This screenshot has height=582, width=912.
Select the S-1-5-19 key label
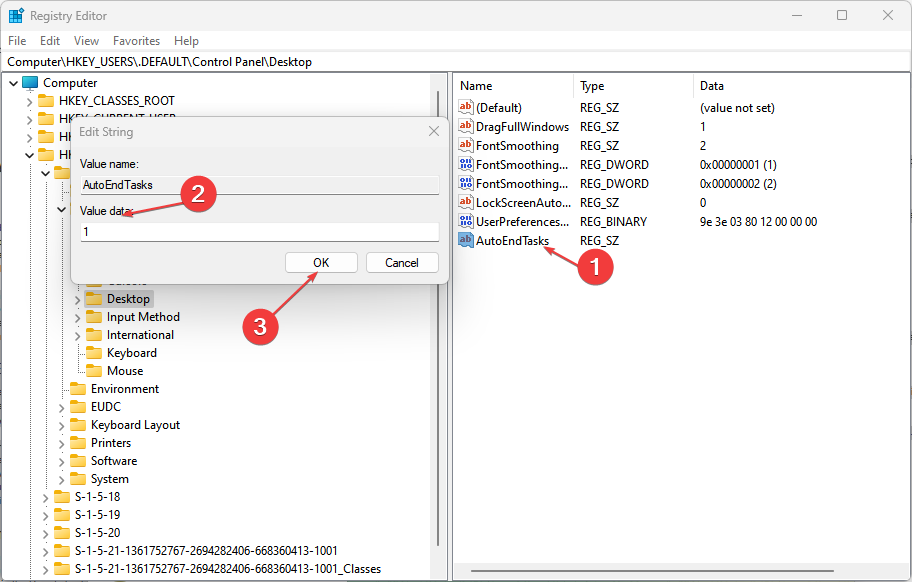98,515
